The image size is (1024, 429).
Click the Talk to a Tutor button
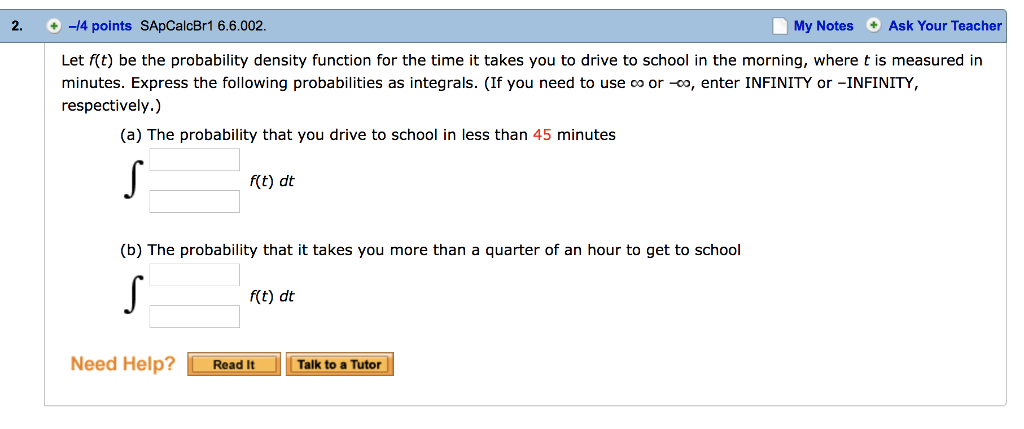[x=340, y=364]
